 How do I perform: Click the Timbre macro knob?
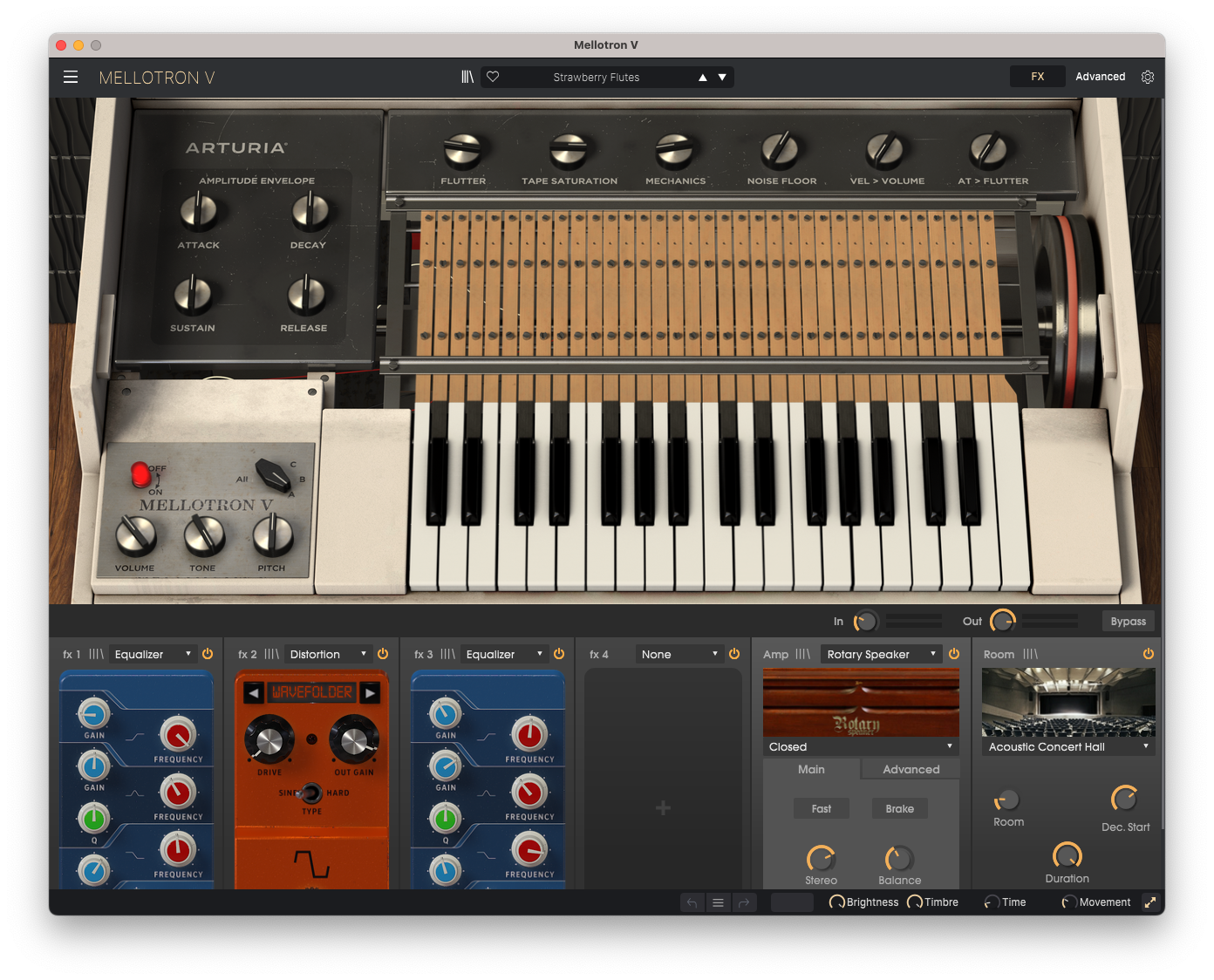point(915,902)
